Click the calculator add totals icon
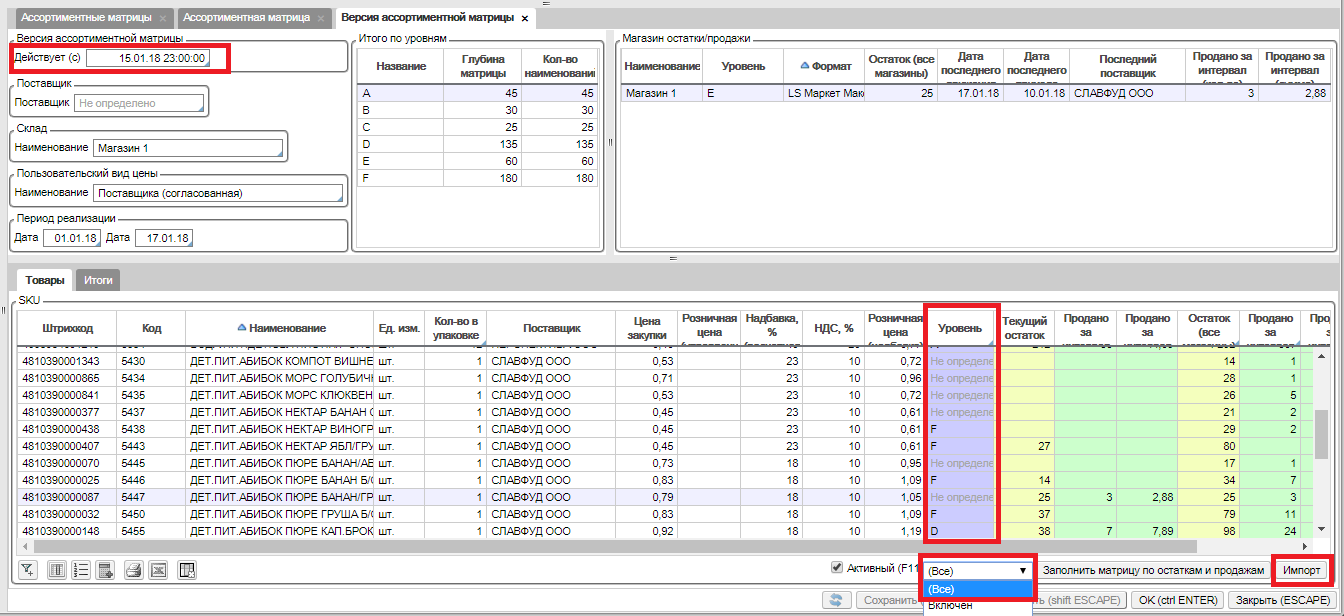 pos(106,570)
